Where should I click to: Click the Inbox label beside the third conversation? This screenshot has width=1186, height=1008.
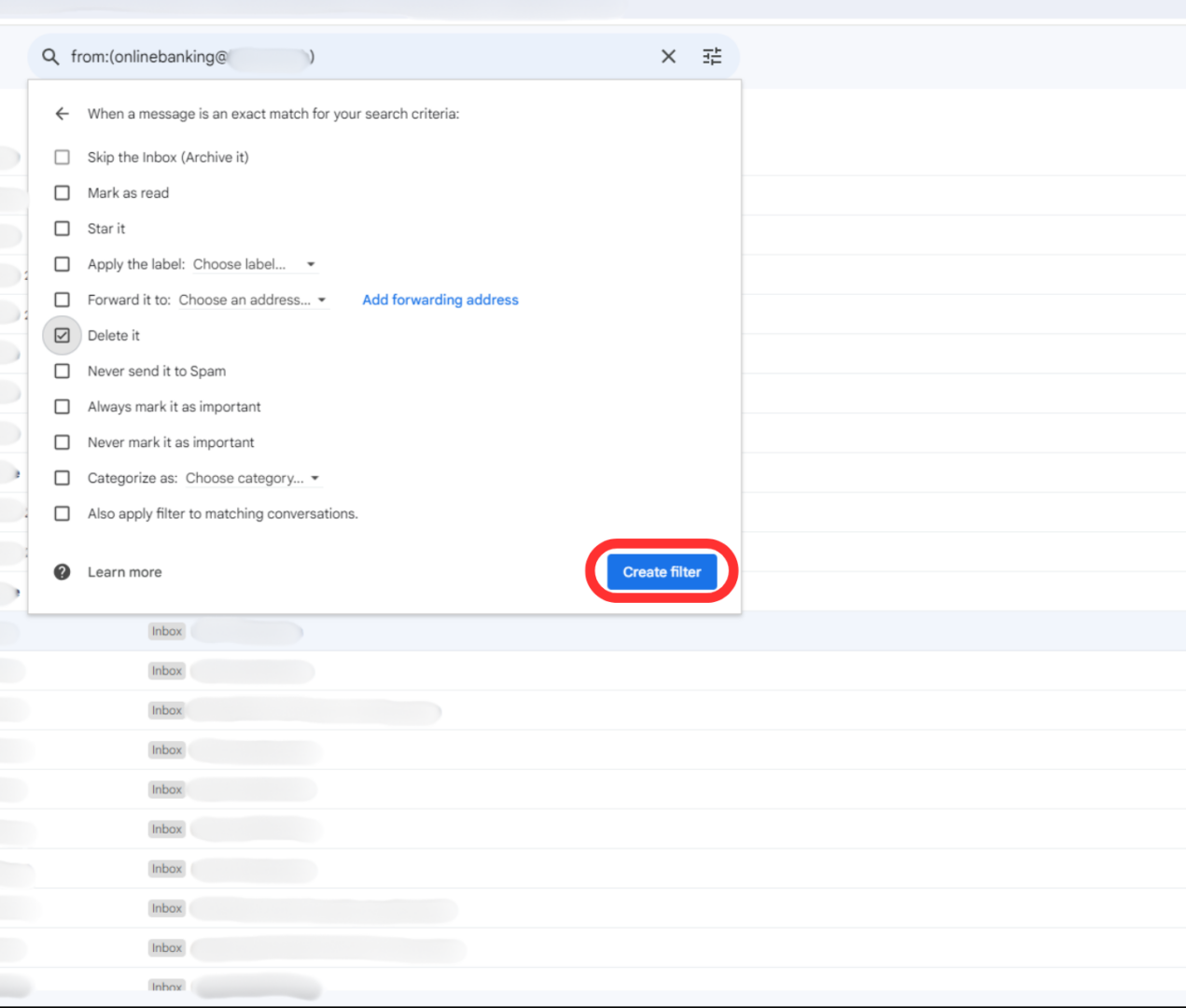166,709
